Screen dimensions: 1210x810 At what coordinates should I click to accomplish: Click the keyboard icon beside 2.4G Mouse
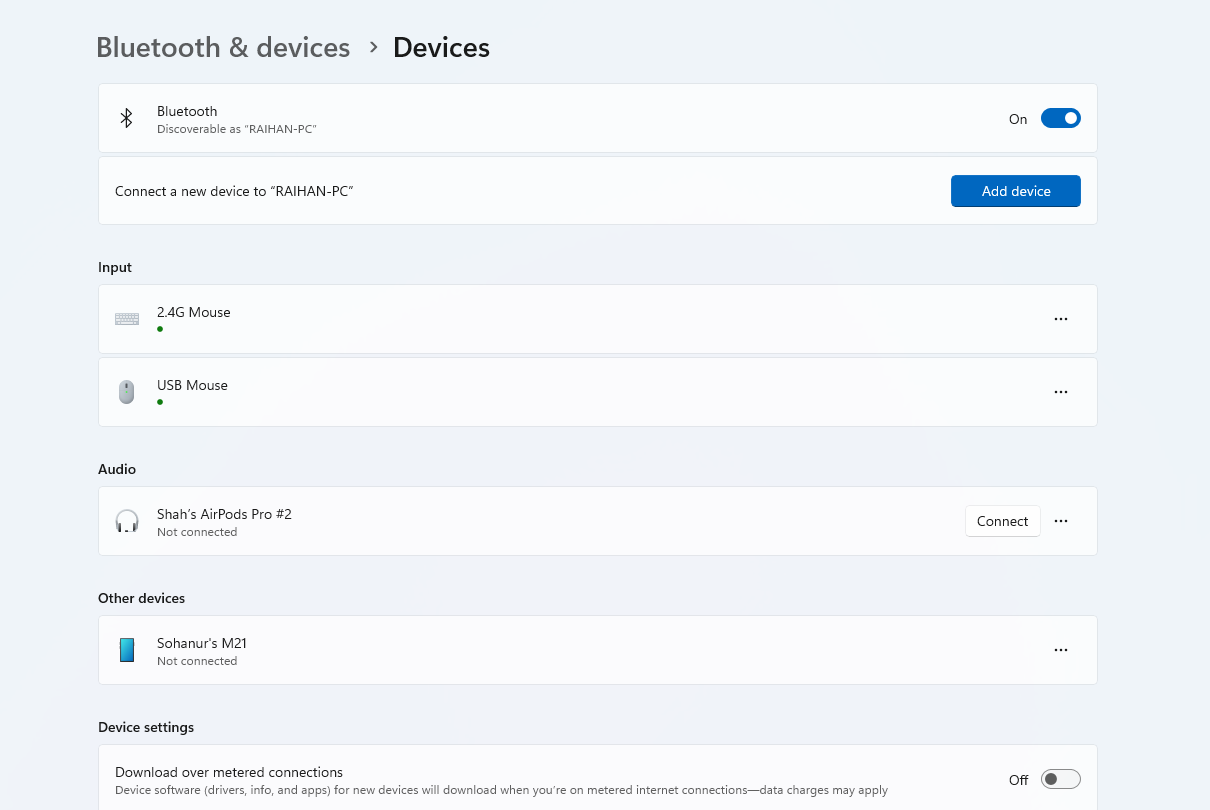[127, 319]
